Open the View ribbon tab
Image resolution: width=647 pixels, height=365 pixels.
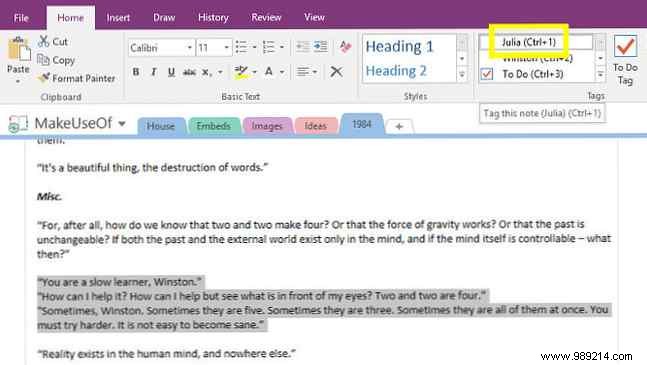(x=314, y=18)
